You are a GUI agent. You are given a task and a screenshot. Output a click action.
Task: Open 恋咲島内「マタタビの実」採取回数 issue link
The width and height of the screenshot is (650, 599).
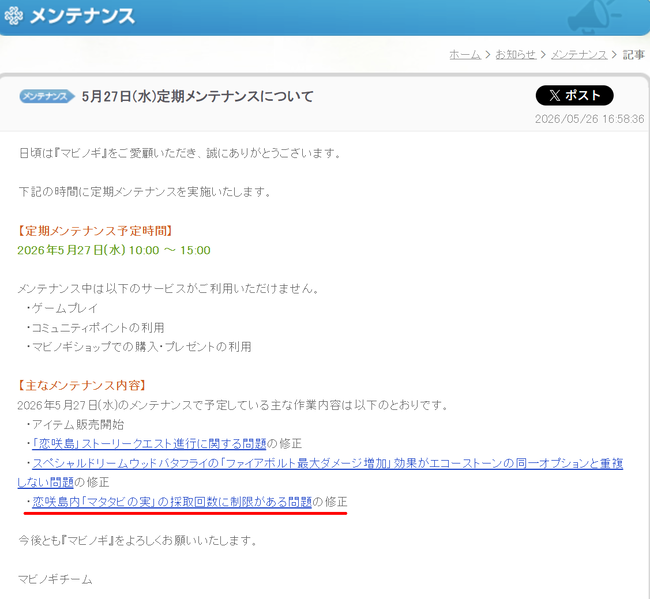172,502
